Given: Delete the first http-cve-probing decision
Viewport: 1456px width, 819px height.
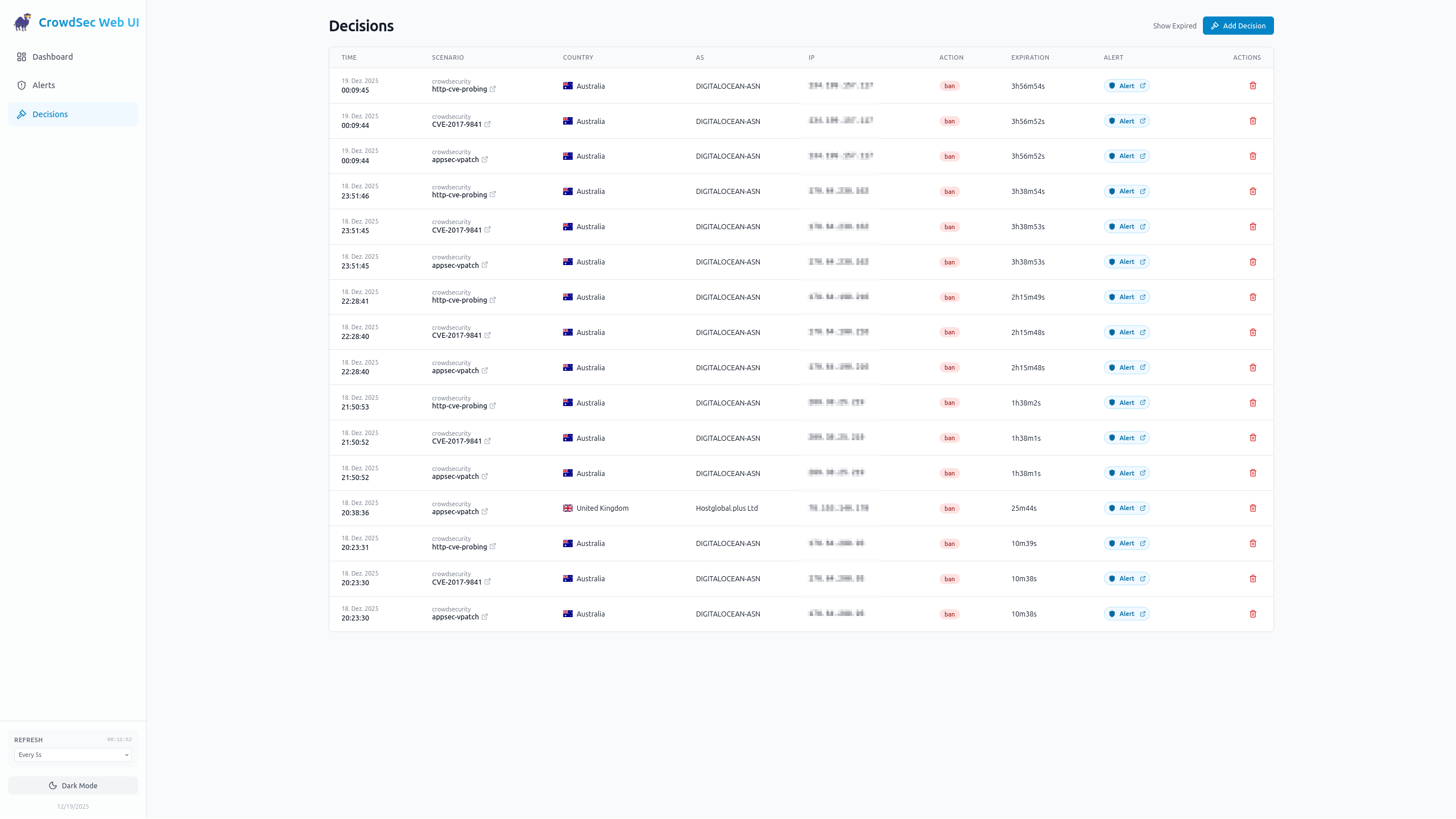Looking at the screenshot, I should tap(1252, 86).
